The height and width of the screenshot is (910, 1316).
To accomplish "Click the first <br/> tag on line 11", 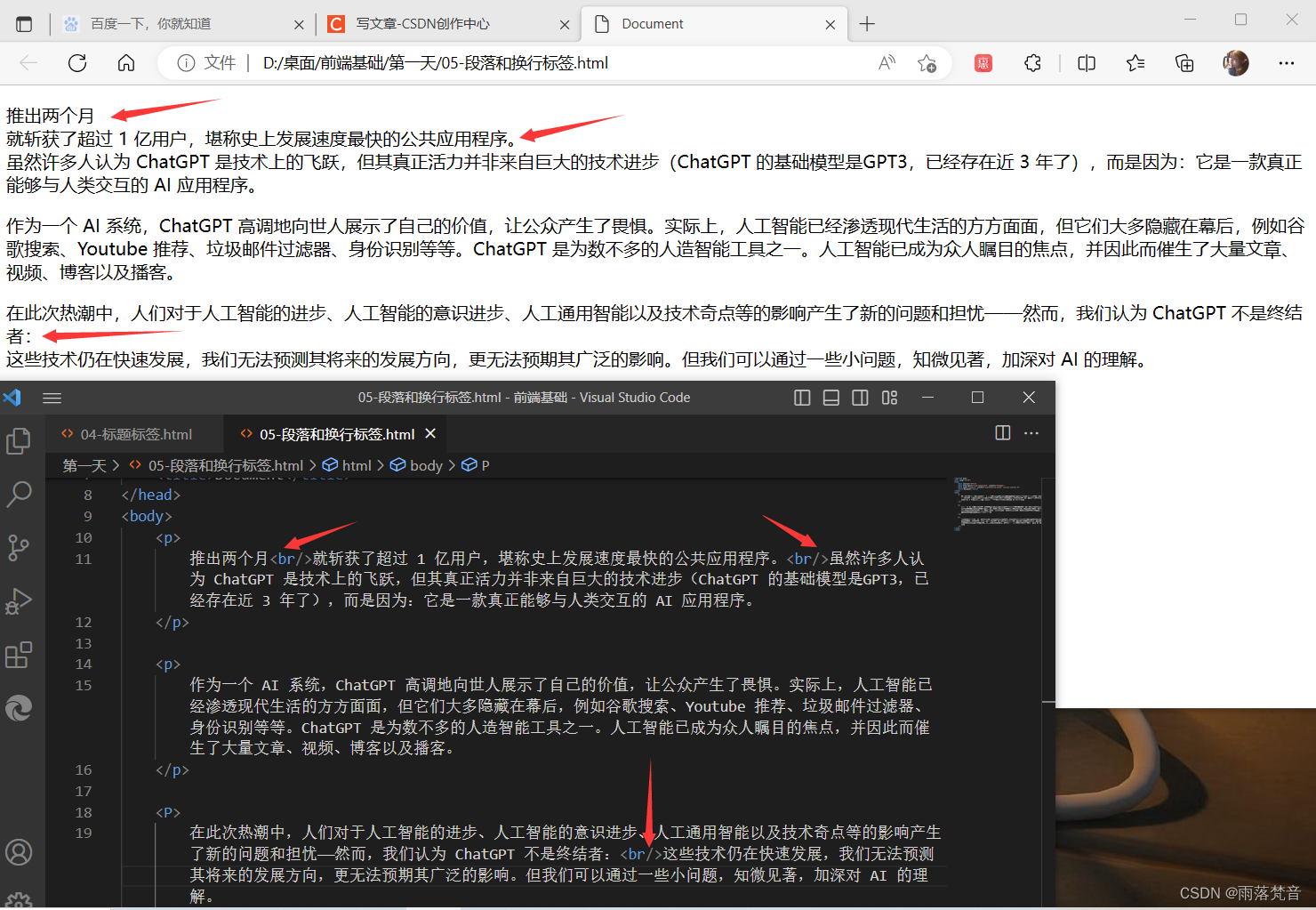I will point(291,559).
